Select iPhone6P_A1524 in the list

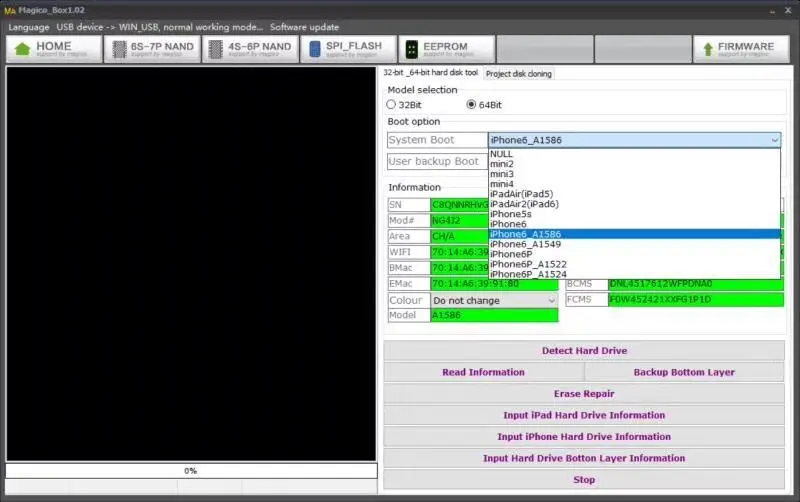(x=634, y=274)
